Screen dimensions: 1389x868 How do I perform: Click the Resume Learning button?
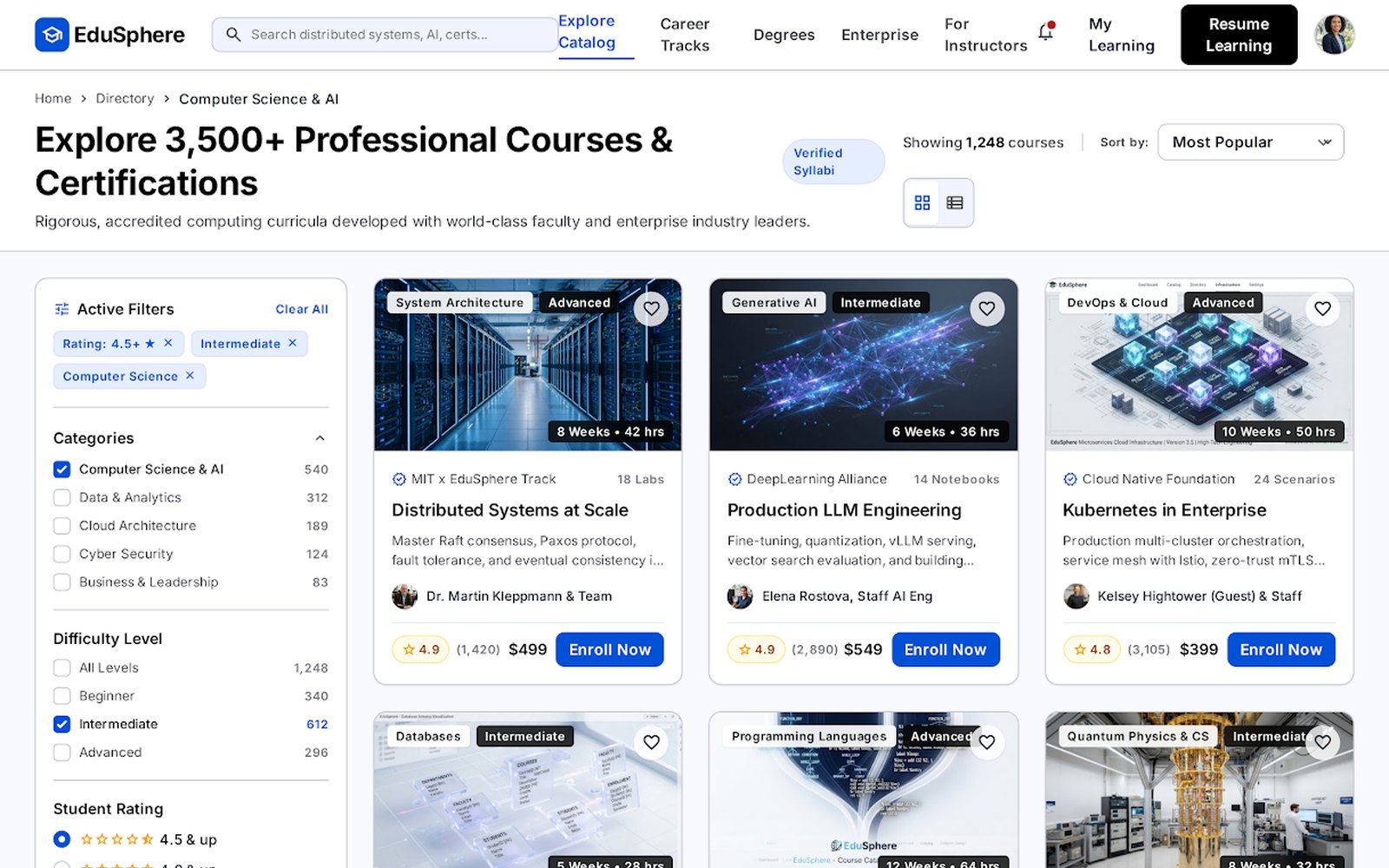click(x=1239, y=35)
